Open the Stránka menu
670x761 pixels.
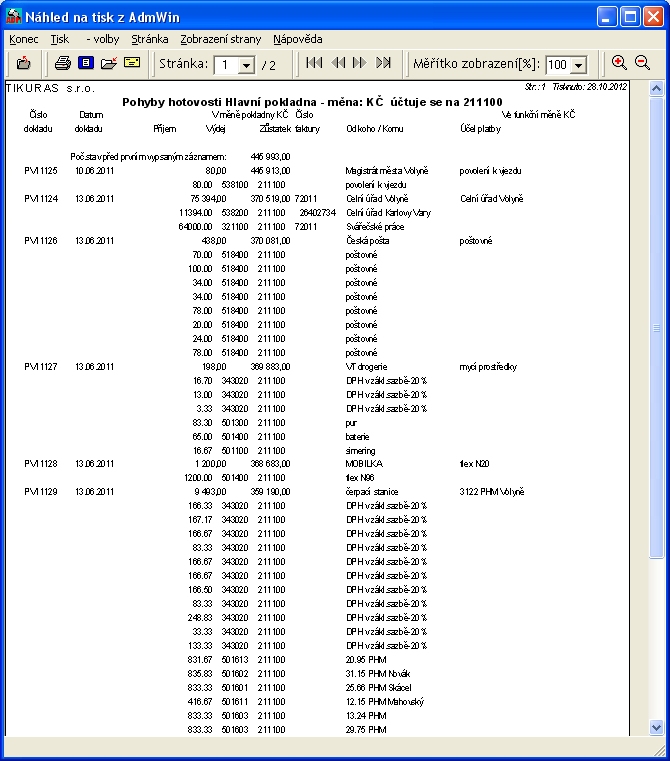point(150,39)
